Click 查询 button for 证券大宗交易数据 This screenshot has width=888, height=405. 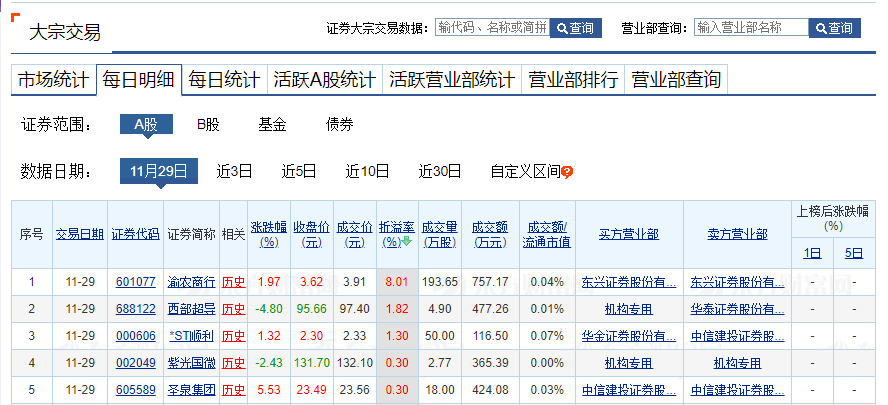(x=576, y=28)
